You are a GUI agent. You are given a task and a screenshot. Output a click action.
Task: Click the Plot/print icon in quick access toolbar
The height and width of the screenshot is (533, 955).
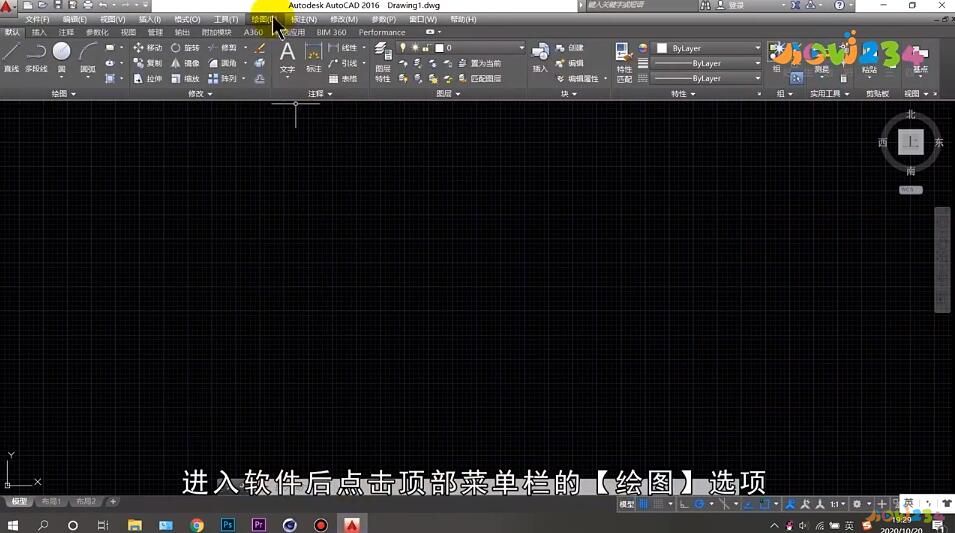coord(88,5)
